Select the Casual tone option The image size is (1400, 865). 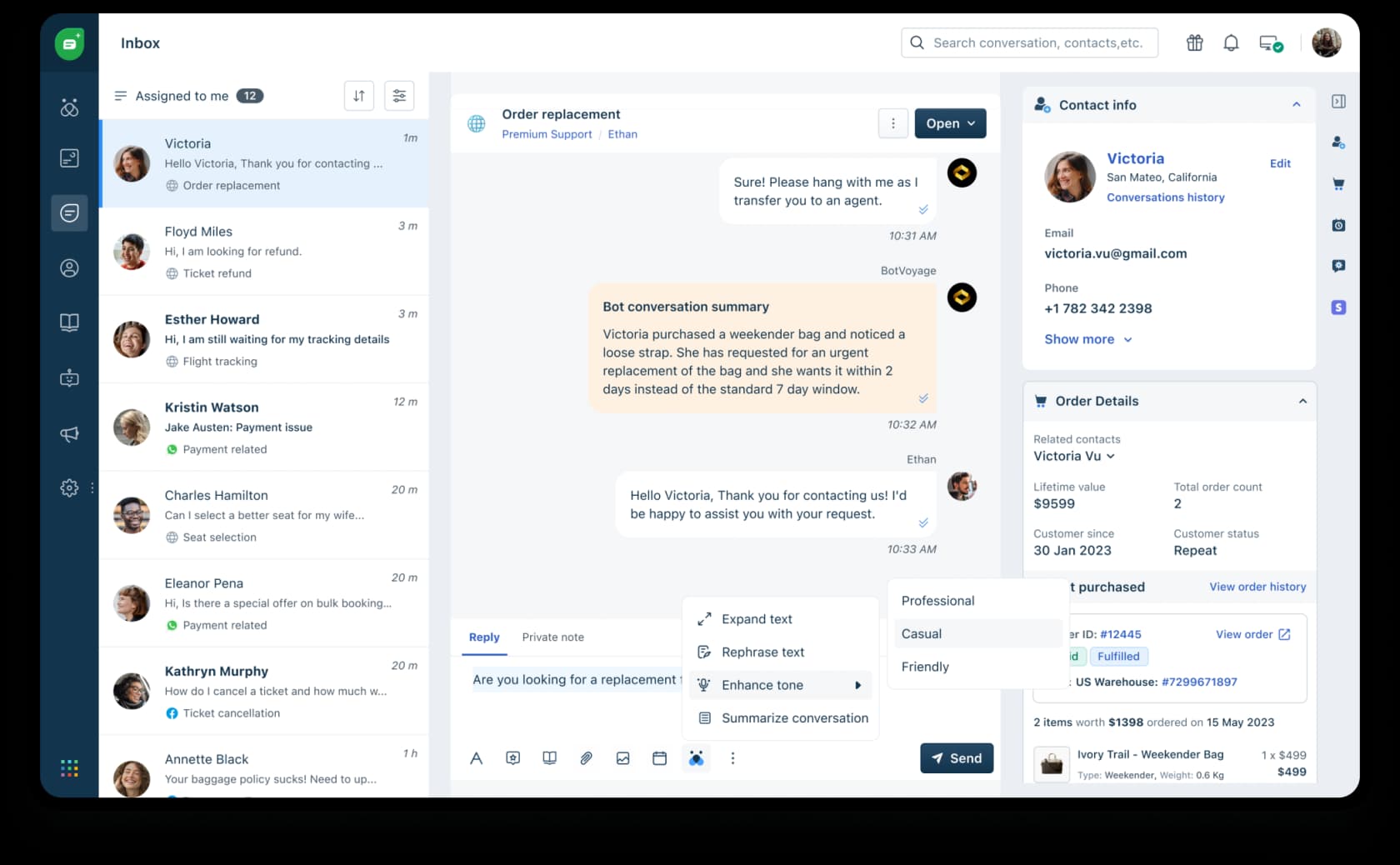pos(922,633)
